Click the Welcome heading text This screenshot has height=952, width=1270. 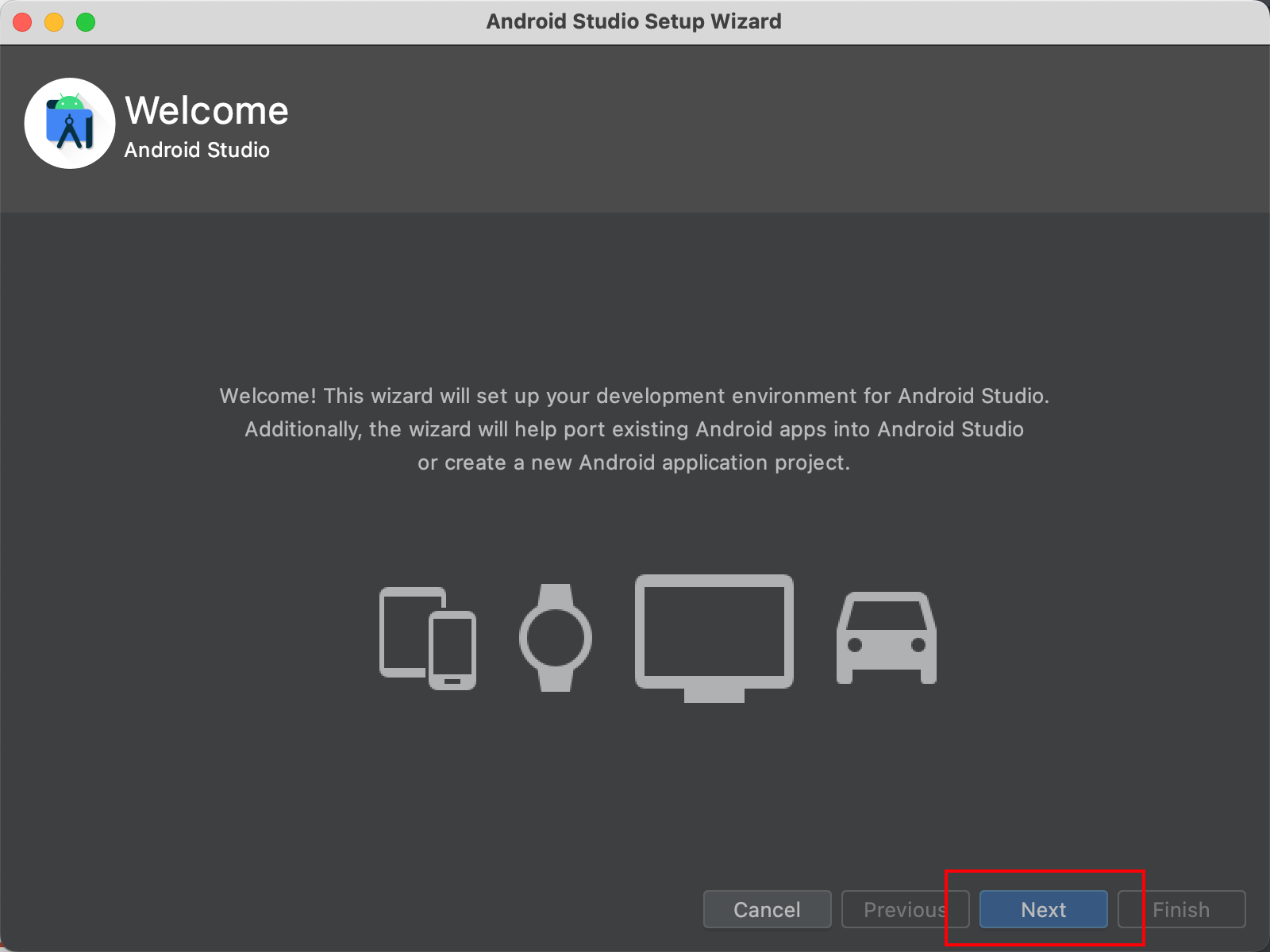point(206,110)
